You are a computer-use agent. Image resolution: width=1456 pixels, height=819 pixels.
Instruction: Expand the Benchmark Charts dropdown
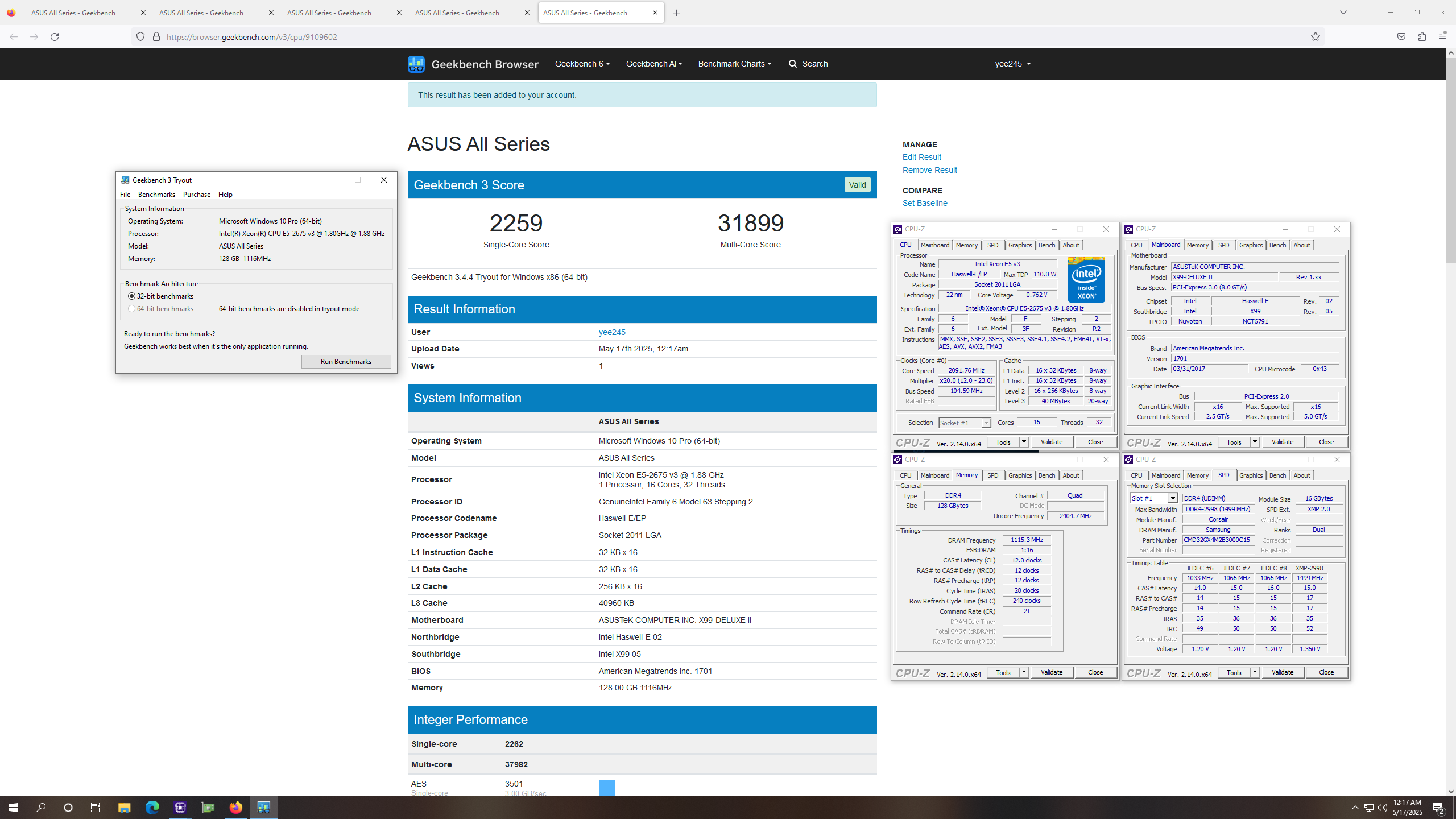coord(735,64)
